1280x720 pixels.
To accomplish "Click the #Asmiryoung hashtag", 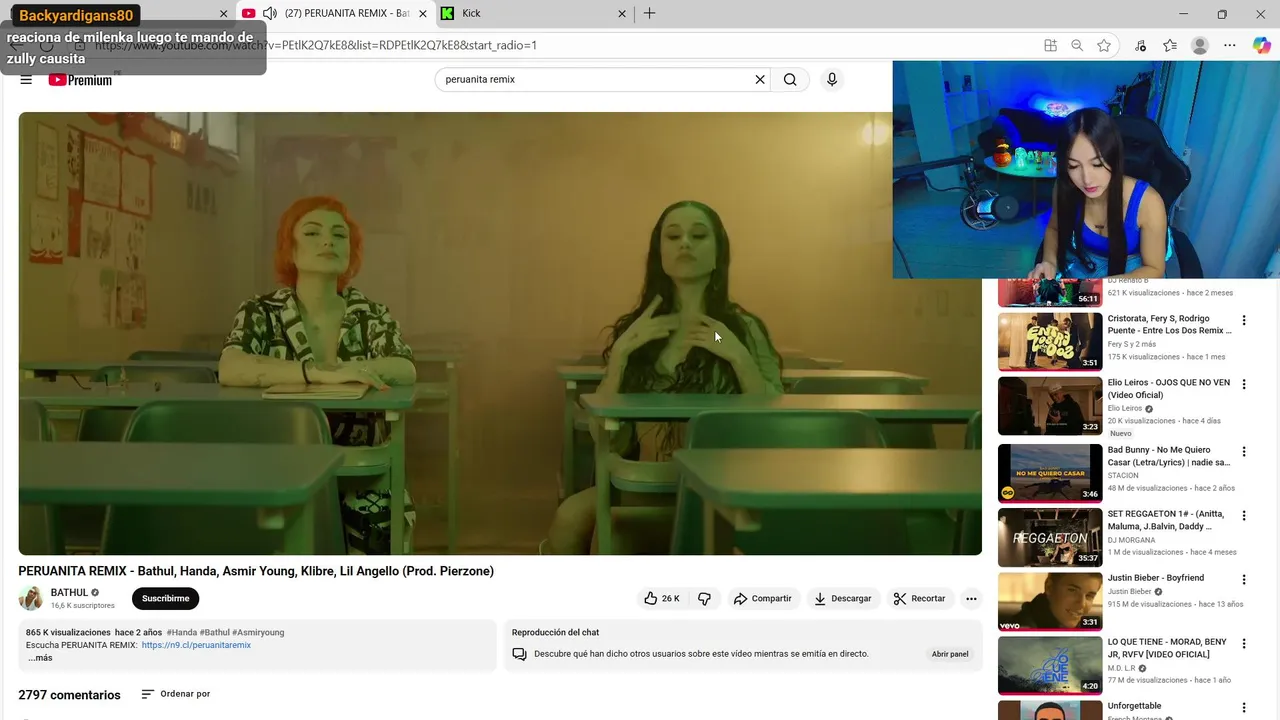I will 258,633.
